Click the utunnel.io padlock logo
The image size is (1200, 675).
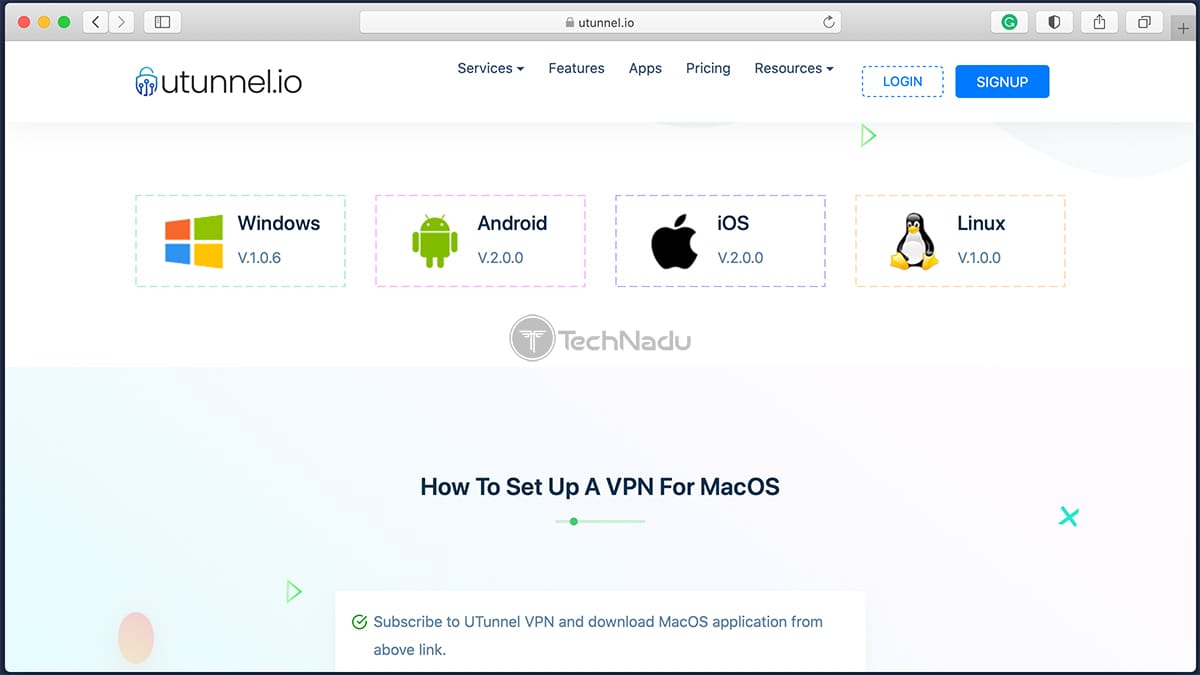pyautogui.click(x=146, y=81)
